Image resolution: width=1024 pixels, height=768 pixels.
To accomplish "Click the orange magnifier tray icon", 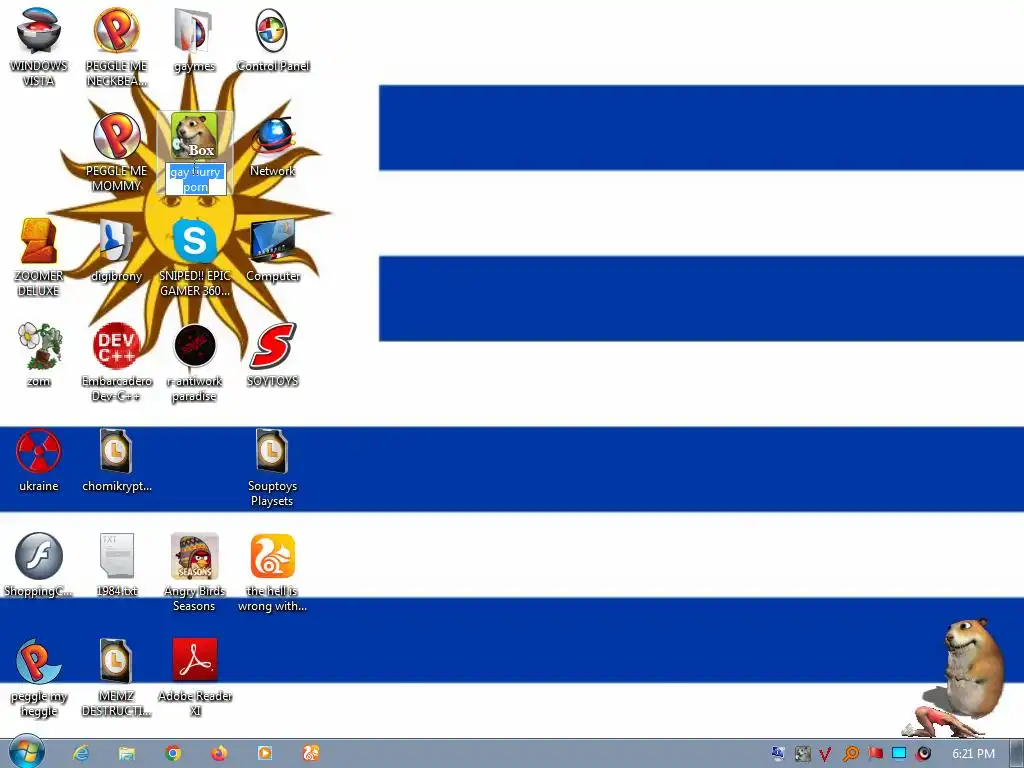I will (850, 754).
